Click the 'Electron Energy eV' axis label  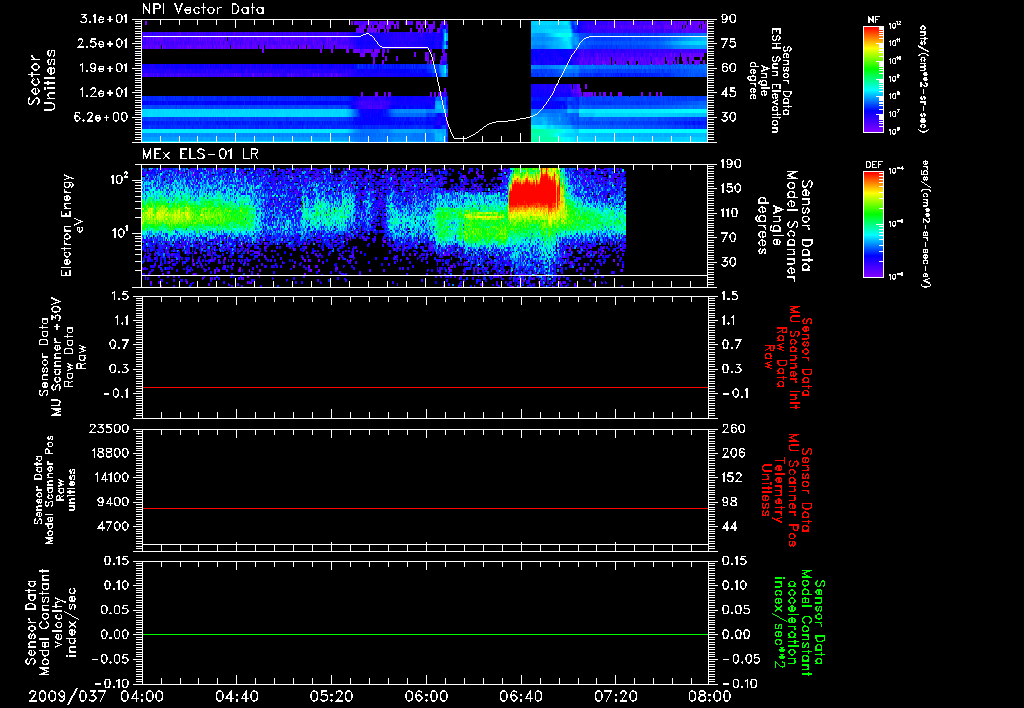click(73, 225)
